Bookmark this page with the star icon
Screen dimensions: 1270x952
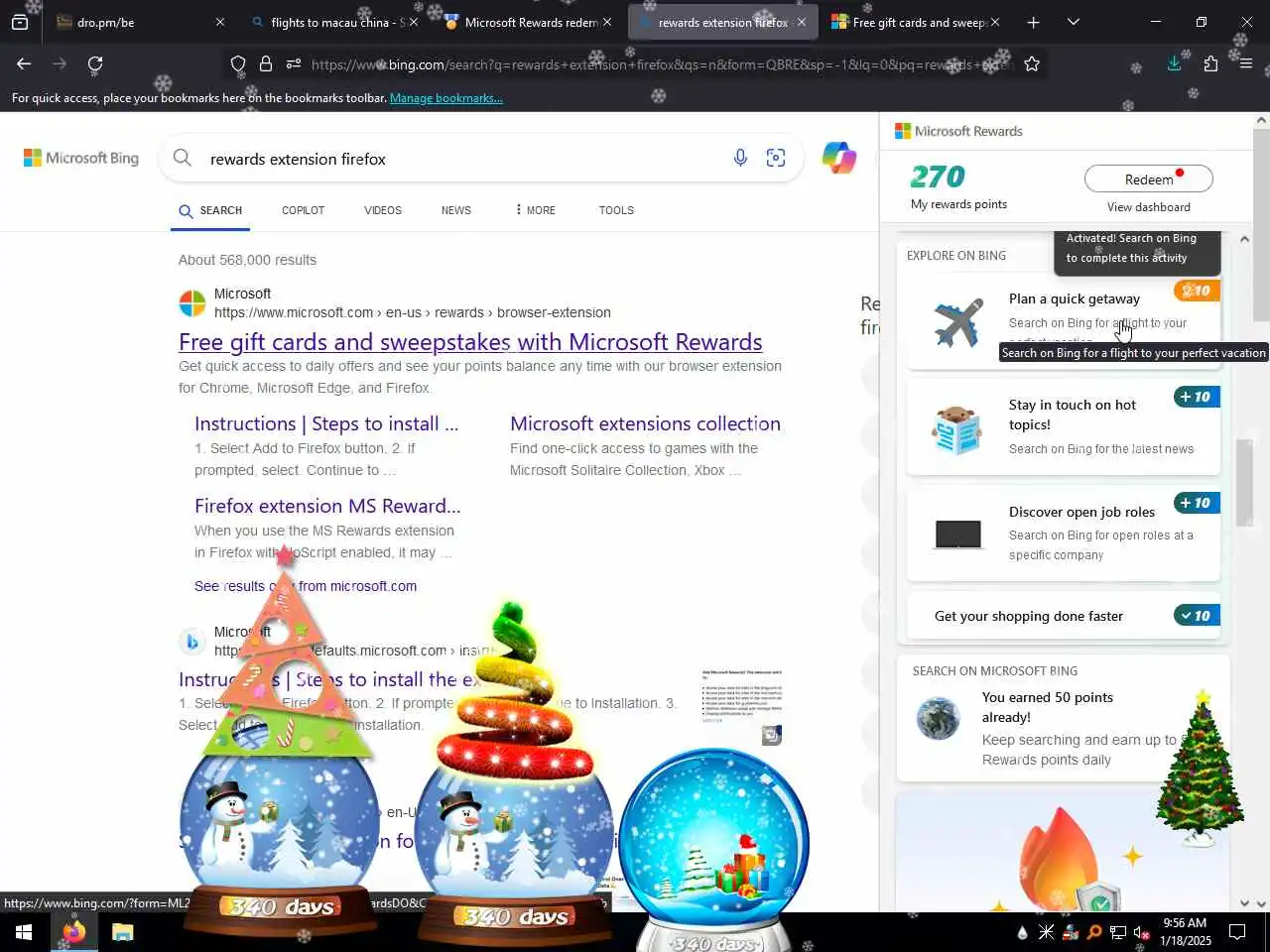[1032, 64]
